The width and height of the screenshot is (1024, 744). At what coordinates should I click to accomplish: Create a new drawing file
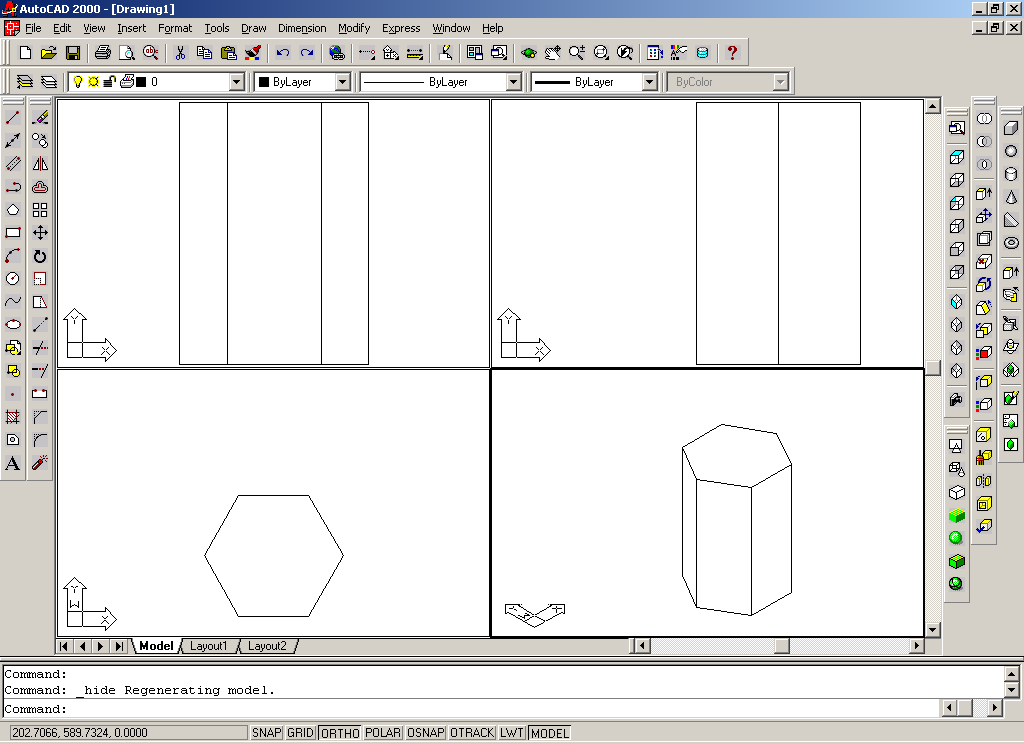tap(25, 53)
